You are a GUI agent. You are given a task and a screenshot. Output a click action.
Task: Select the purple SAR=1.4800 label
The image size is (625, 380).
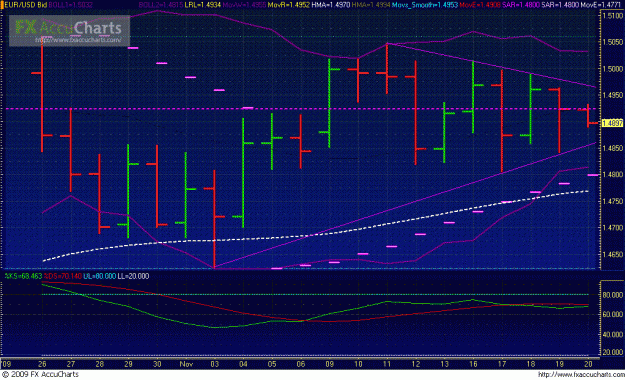[x=521, y=5]
